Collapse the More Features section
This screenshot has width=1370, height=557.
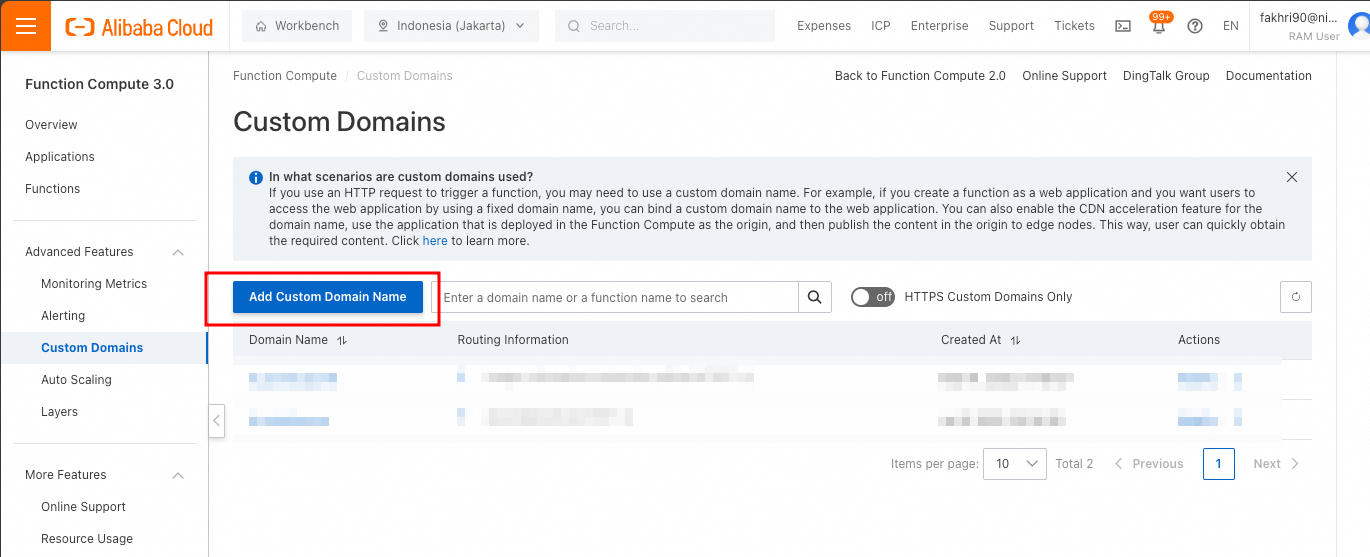coord(178,475)
